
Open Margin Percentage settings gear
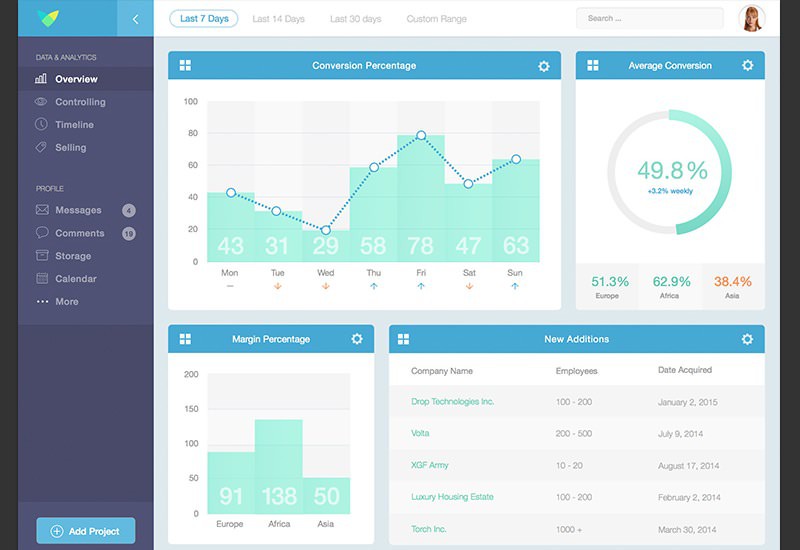point(357,339)
